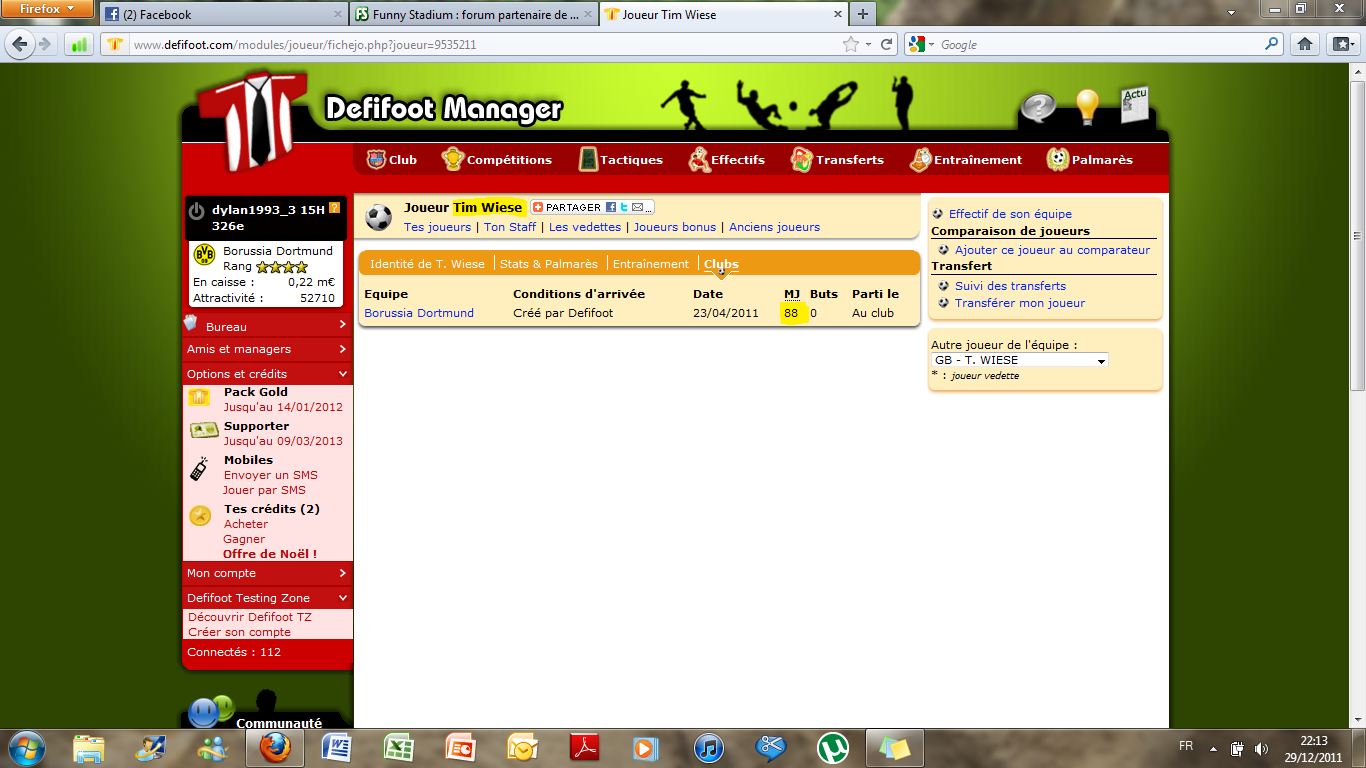Click the Firefox back arrow button

click(20, 44)
